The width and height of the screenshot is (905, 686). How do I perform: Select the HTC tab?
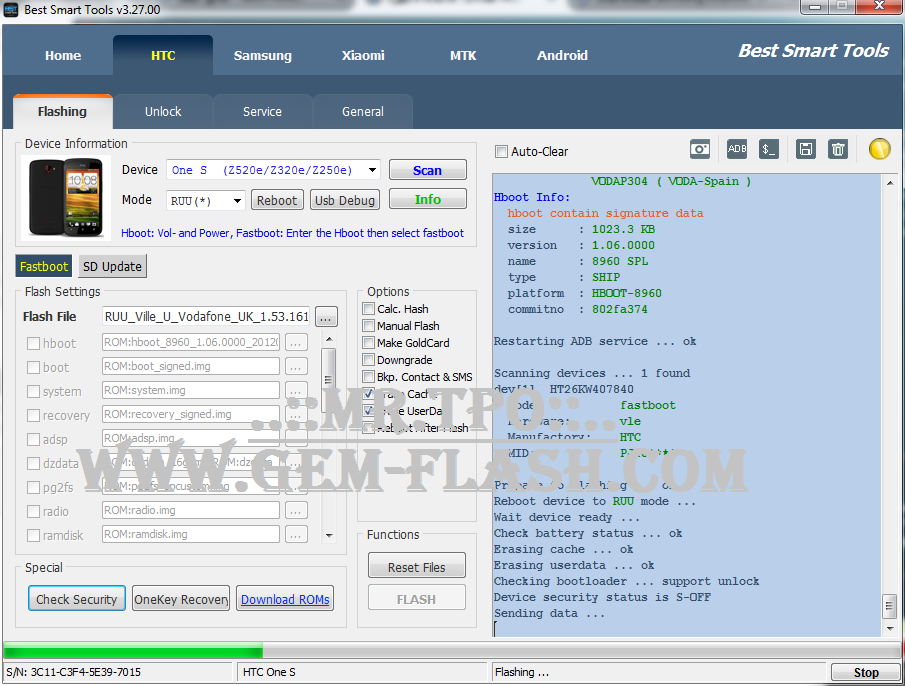(x=163, y=55)
